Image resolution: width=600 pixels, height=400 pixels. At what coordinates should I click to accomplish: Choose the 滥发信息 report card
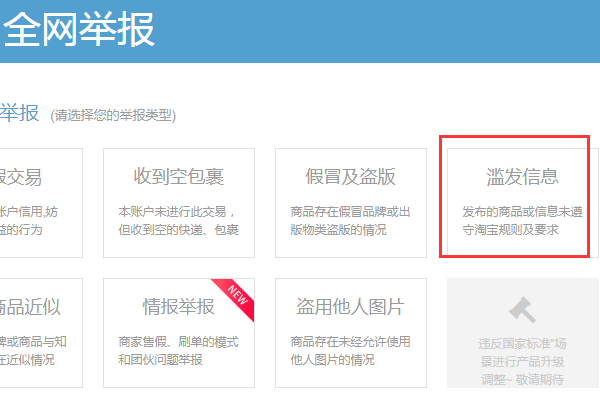tap(523, 203)
